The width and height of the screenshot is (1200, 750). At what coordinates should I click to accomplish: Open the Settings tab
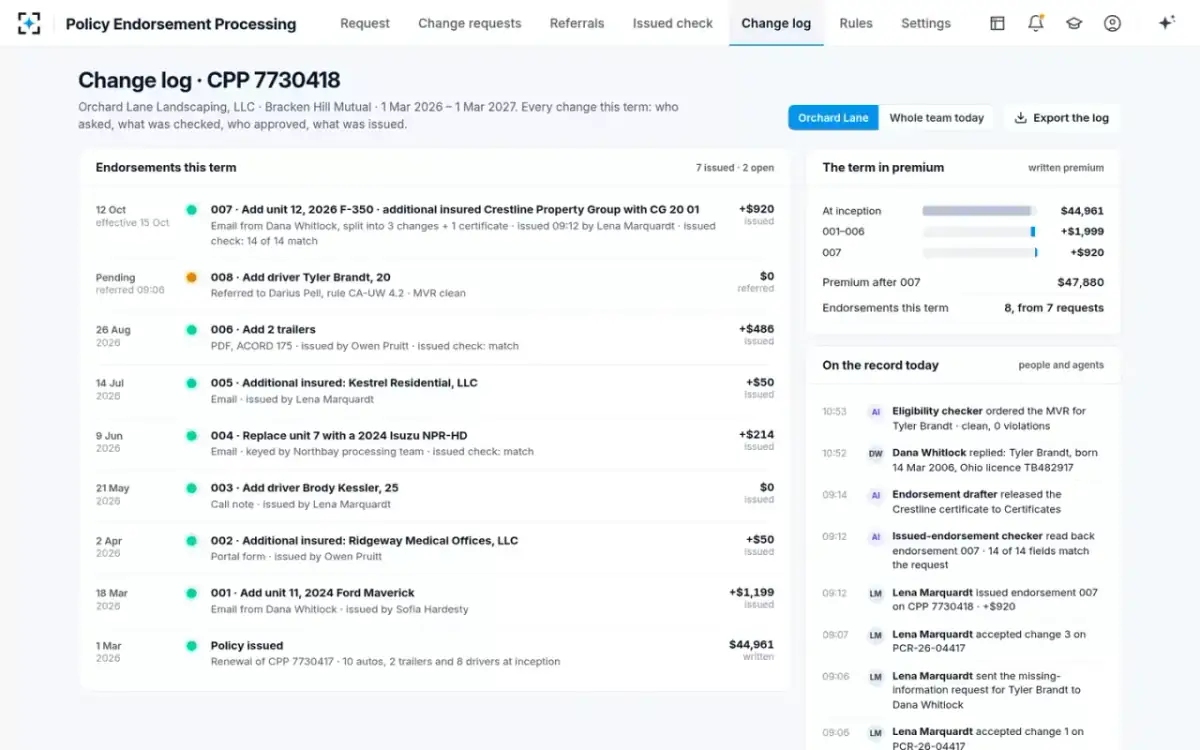pos(926,23)
